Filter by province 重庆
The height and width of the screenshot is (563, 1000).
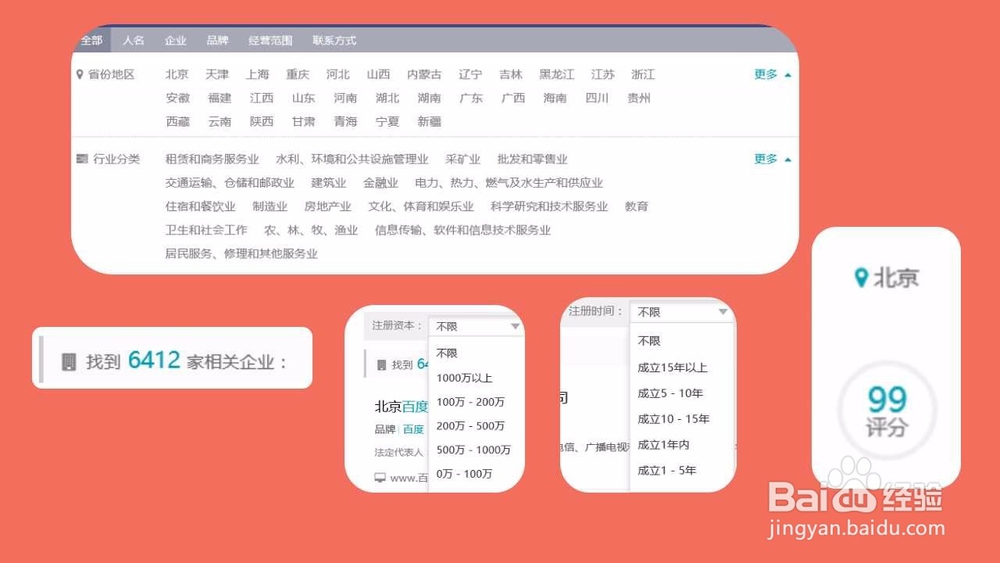(298, 75)
